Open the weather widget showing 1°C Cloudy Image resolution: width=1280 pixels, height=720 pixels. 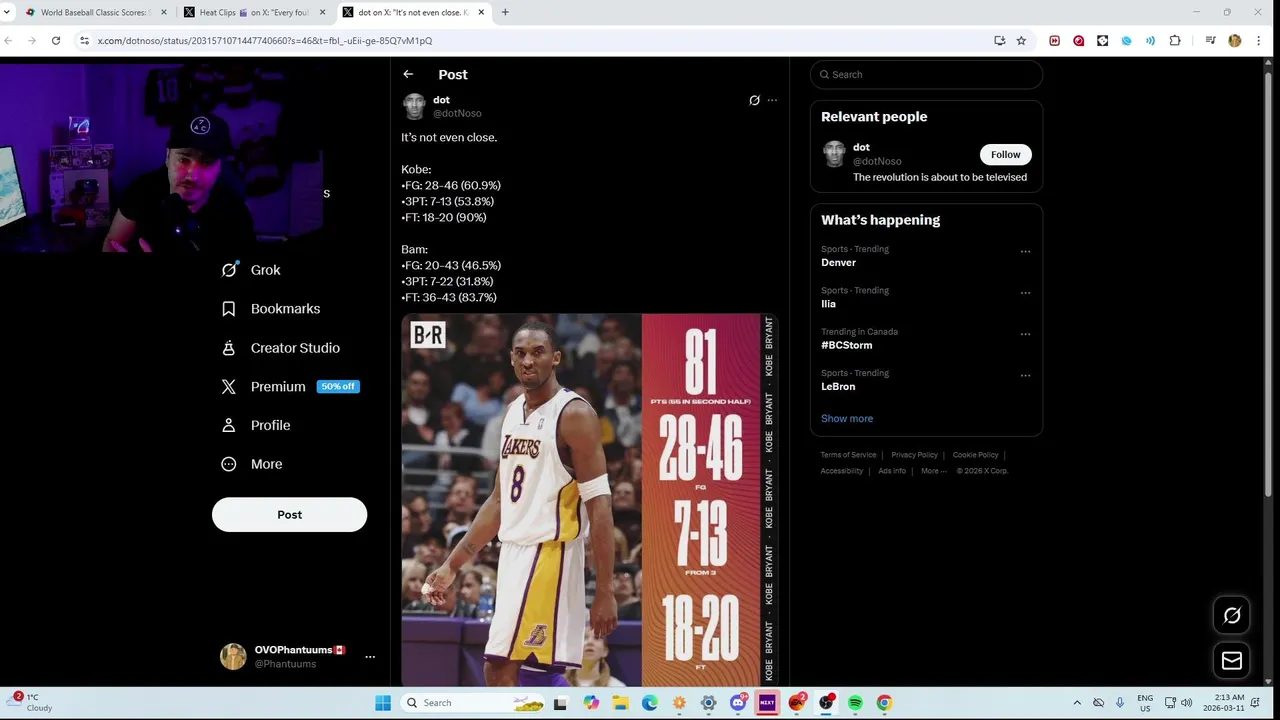pyautogui.click(x=30, y=703)
